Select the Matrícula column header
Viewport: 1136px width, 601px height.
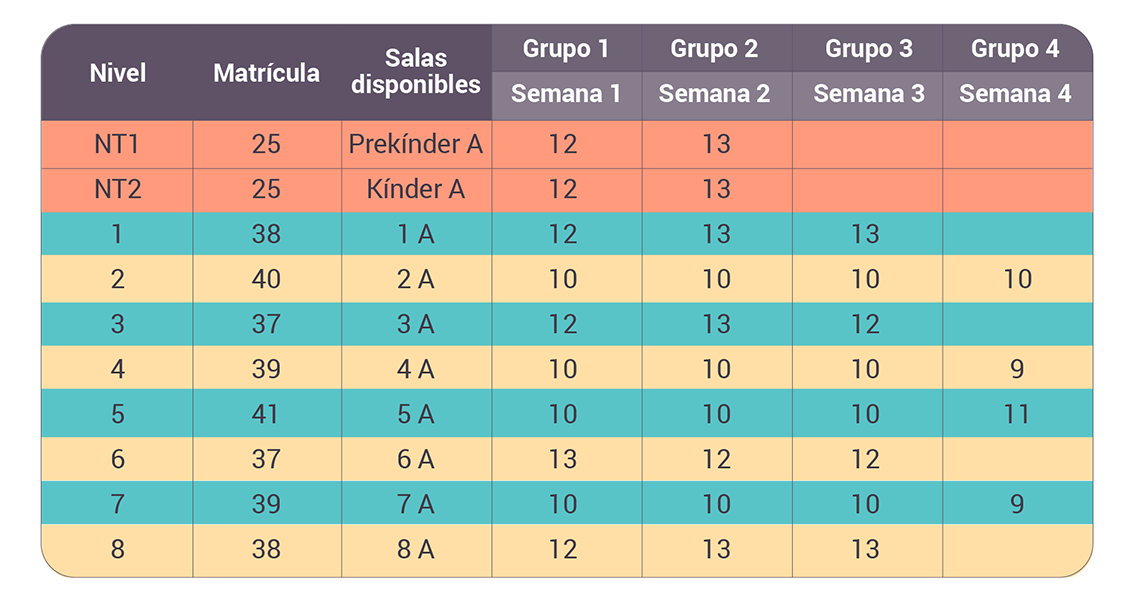pyautogui.click(x=266, y=72)
